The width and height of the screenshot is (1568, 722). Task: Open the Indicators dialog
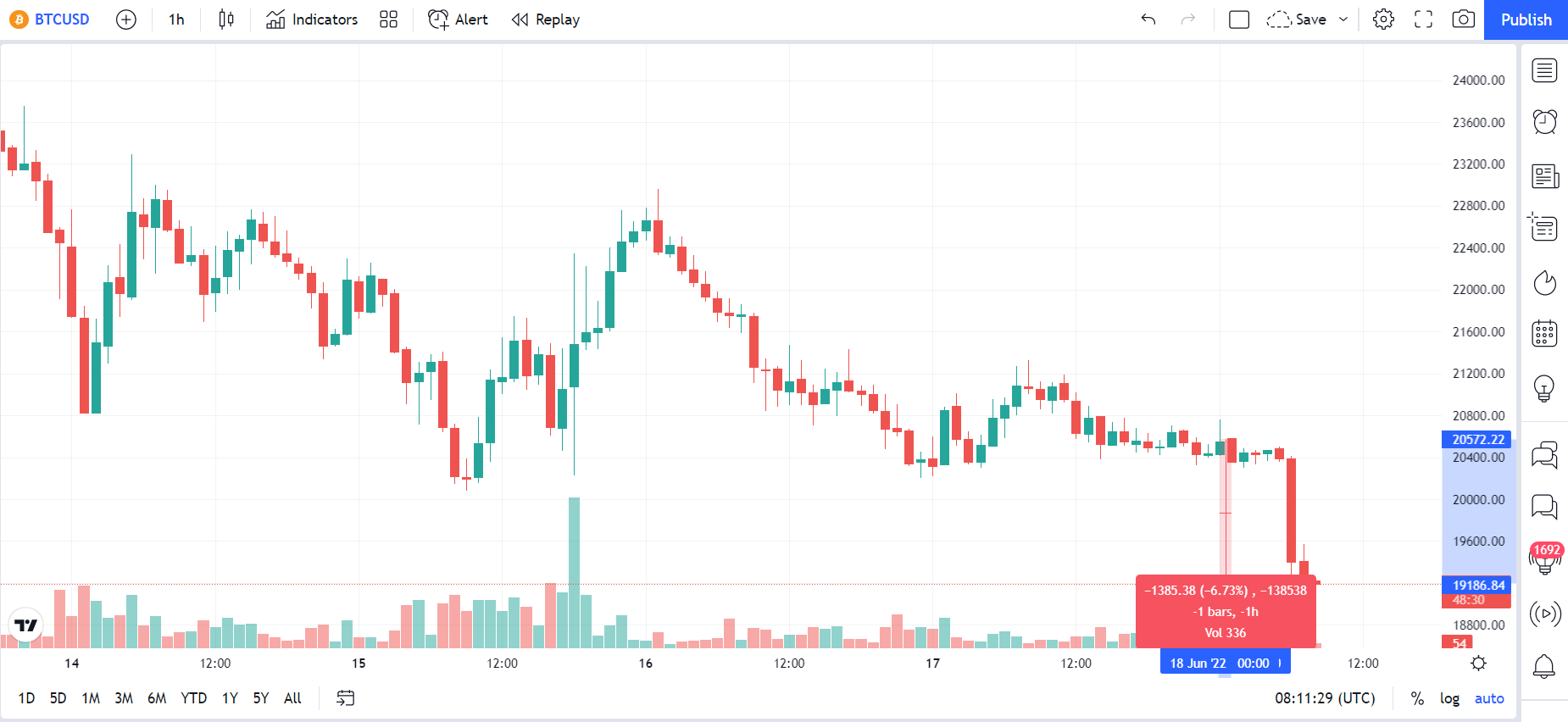click(312, 19)
